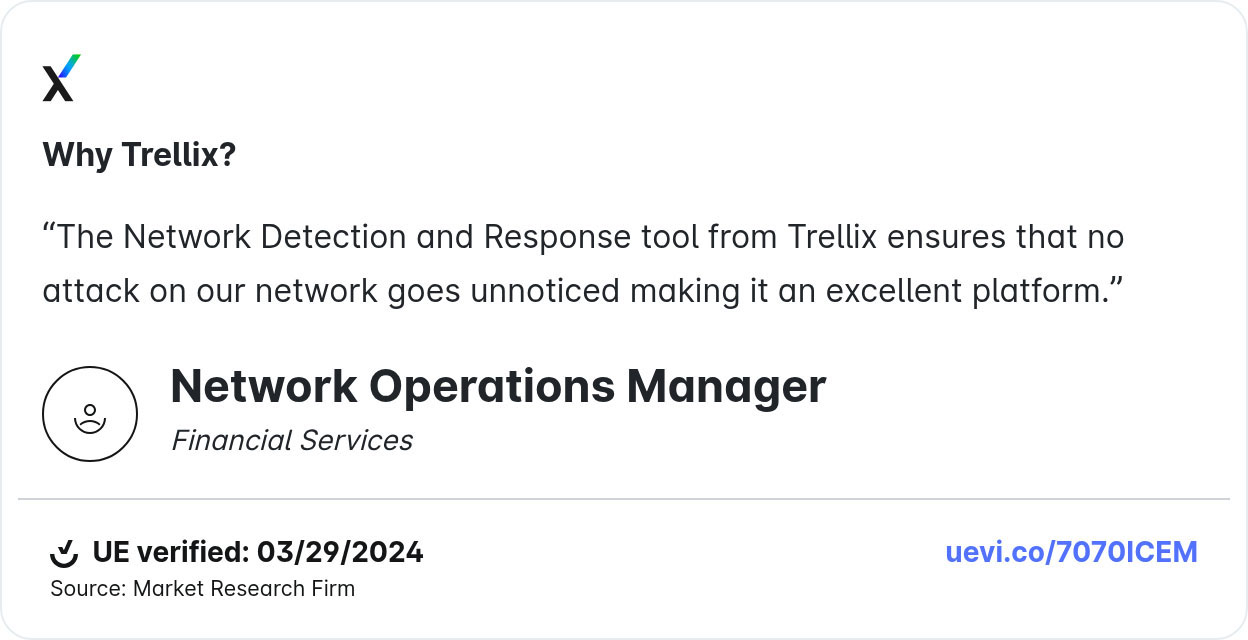Viewport: 1248px width, 640px height.
Task: Click the UserEvidence X logo icon
Action: (60, 78)
